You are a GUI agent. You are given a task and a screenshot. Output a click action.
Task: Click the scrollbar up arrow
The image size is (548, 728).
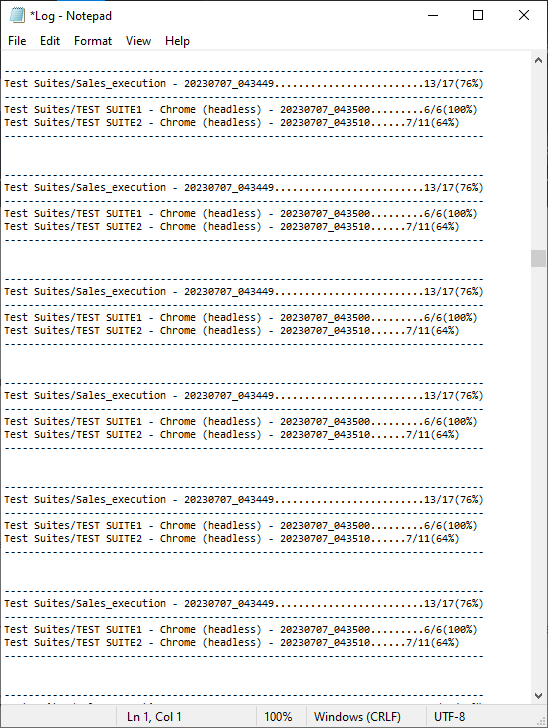tap(538, 60)
